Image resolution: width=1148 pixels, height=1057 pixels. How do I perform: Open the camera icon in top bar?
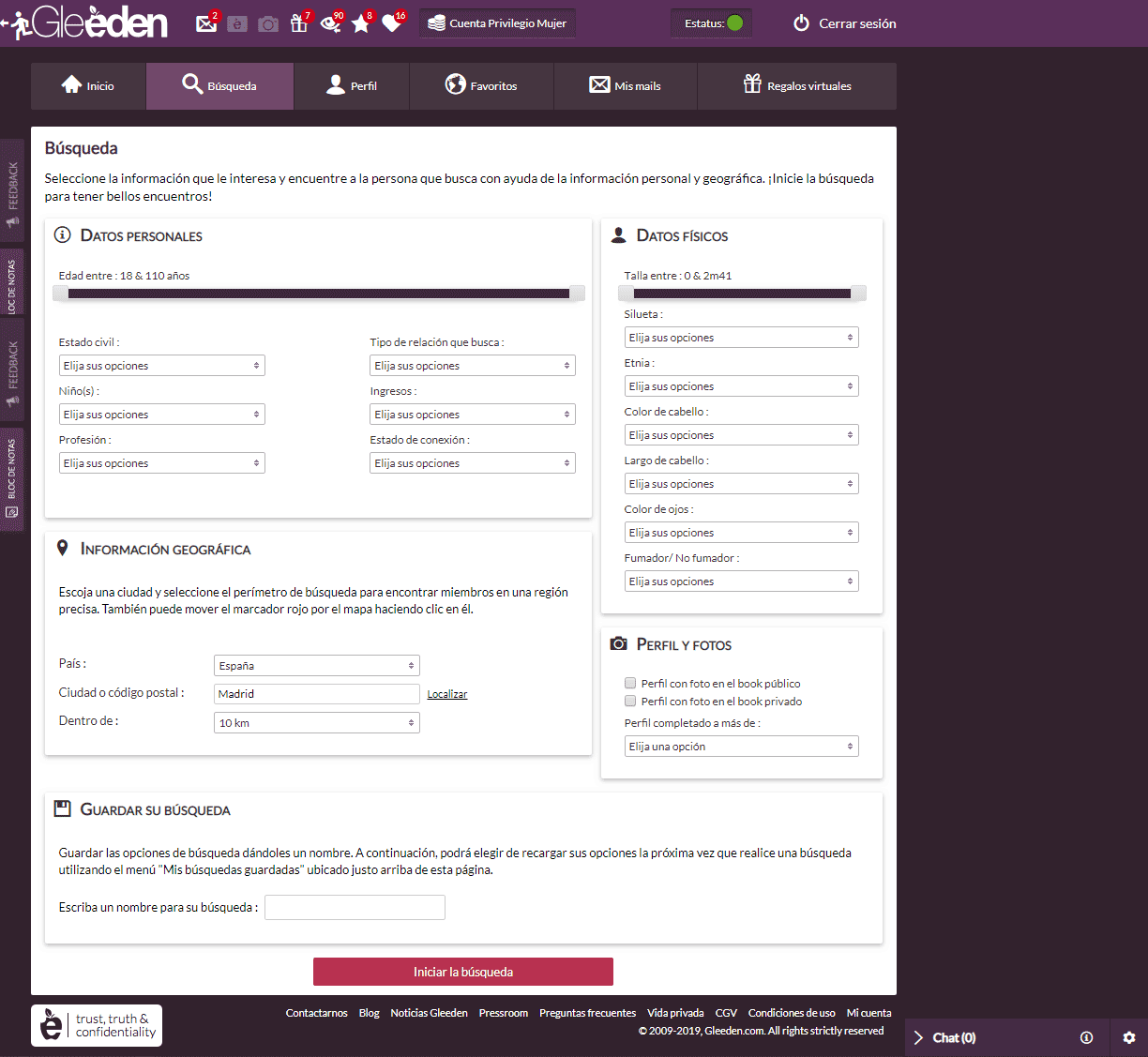268,23
